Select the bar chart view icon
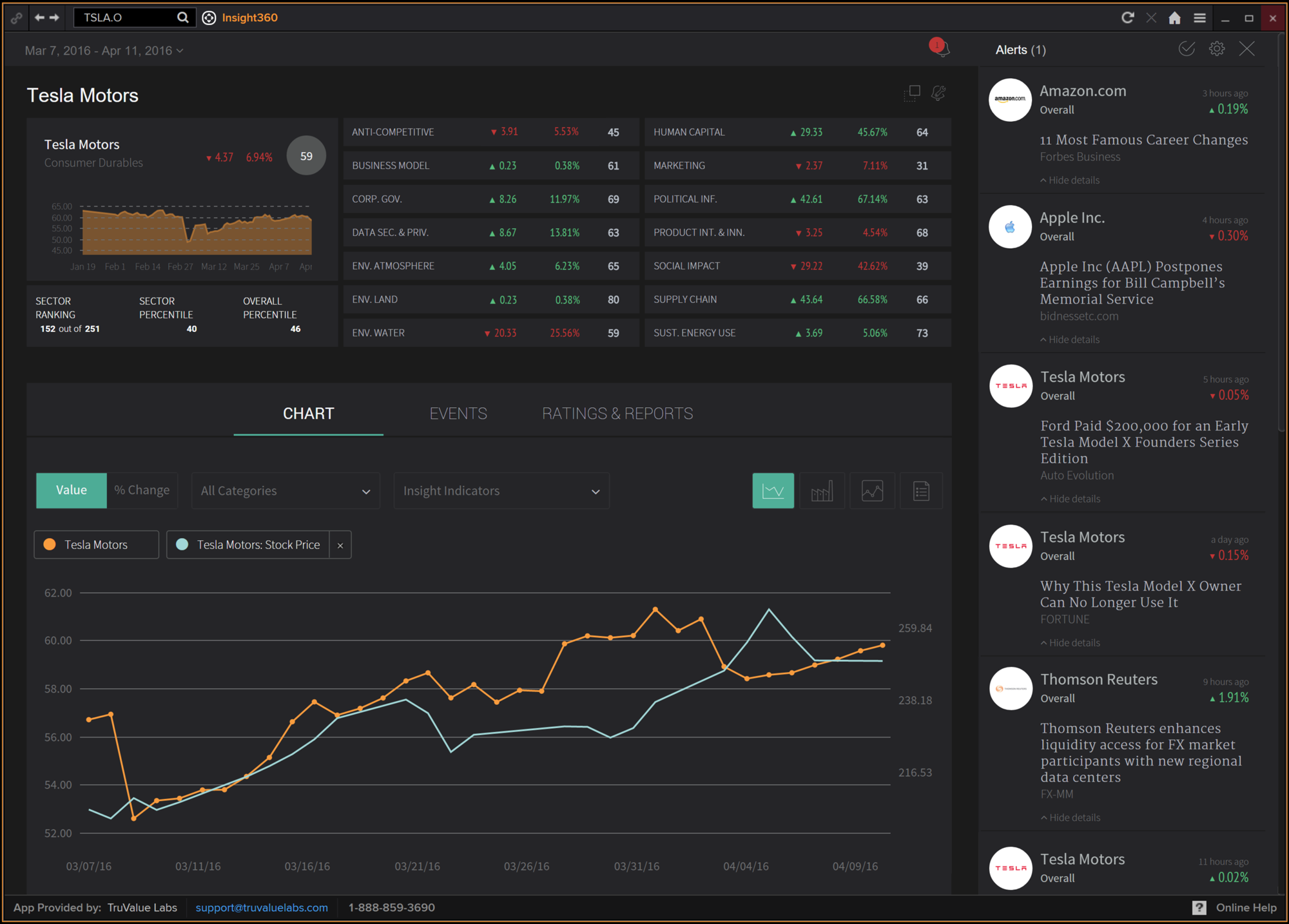Image resolution: width=1289 pixels, height=924 pixels. click(822, 490)
